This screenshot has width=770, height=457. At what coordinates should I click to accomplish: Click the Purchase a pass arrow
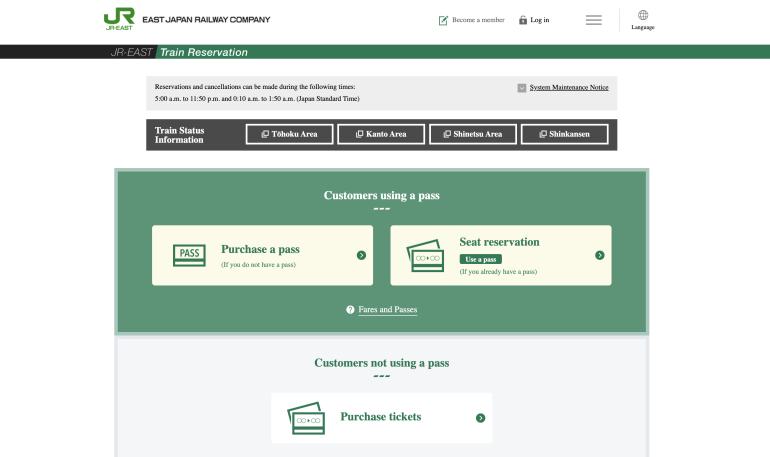(x=361, y=255)
